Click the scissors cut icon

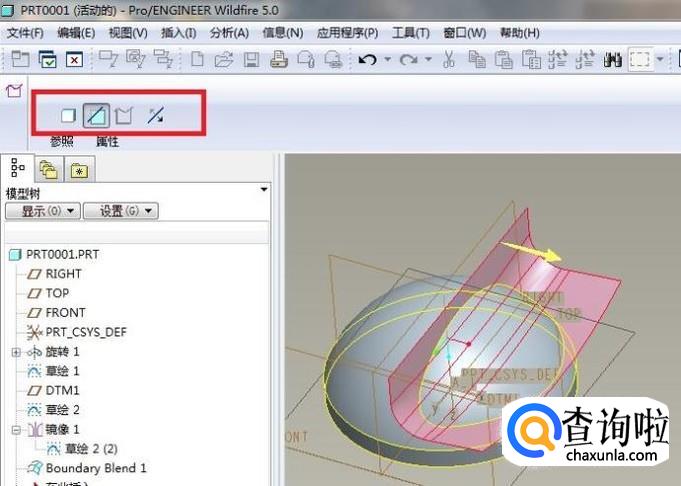point(449,59)
